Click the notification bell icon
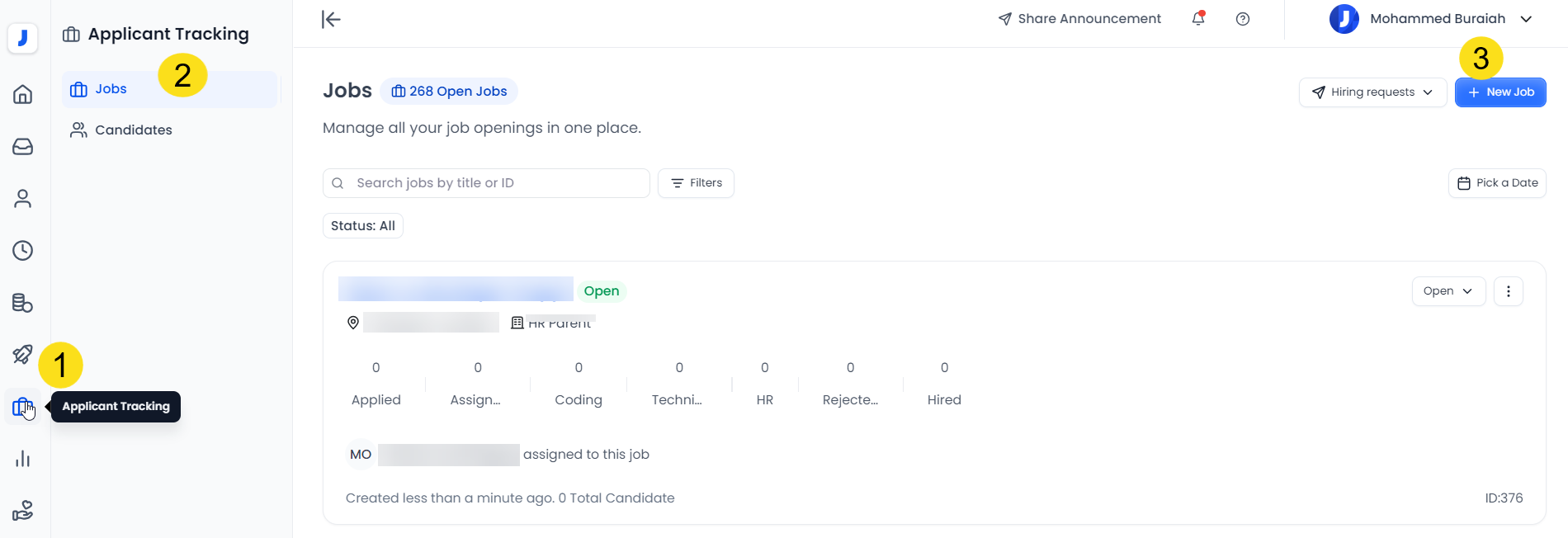 point(1198,19)
